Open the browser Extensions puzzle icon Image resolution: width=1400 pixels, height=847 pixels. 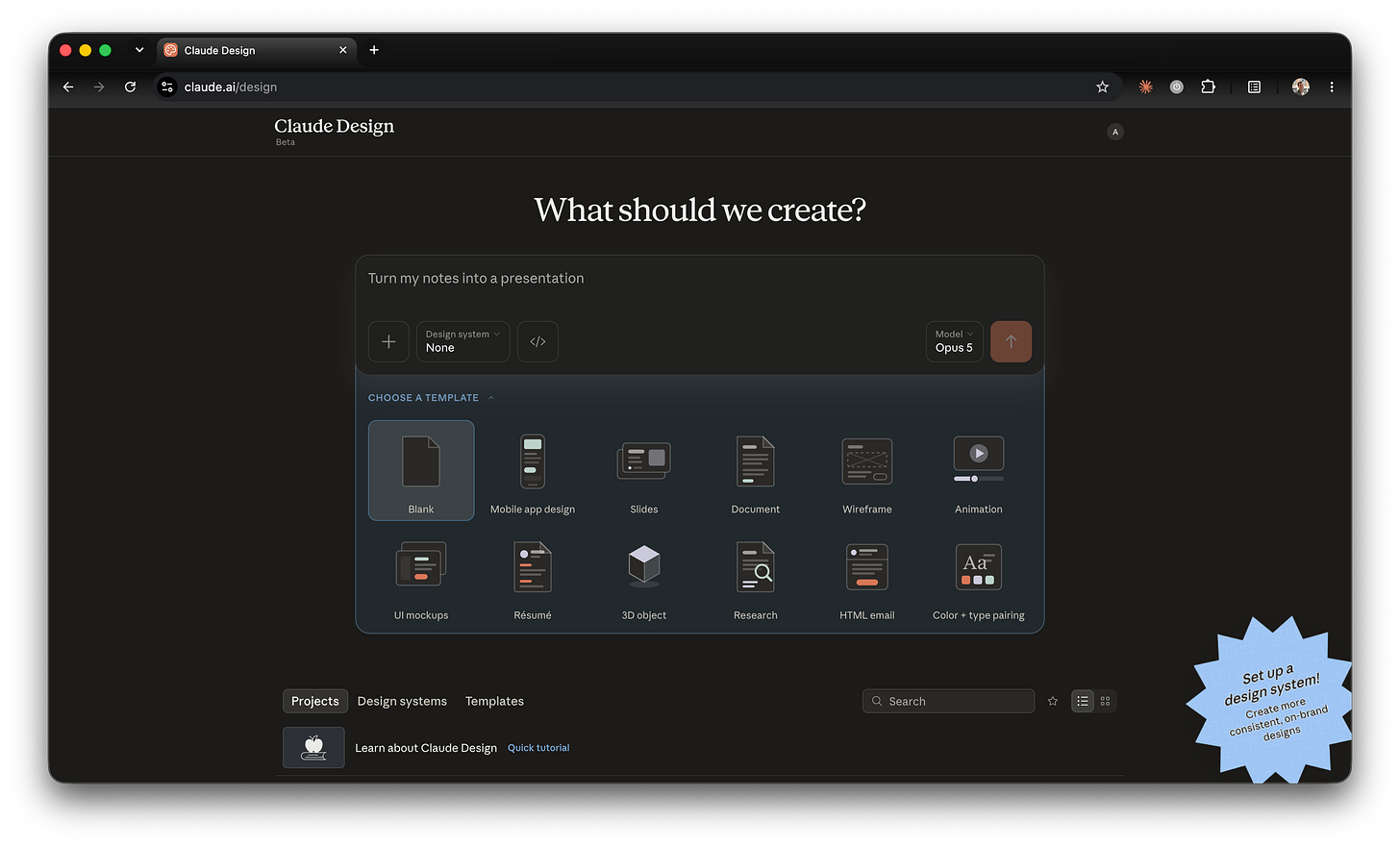tap(1208, 87)
